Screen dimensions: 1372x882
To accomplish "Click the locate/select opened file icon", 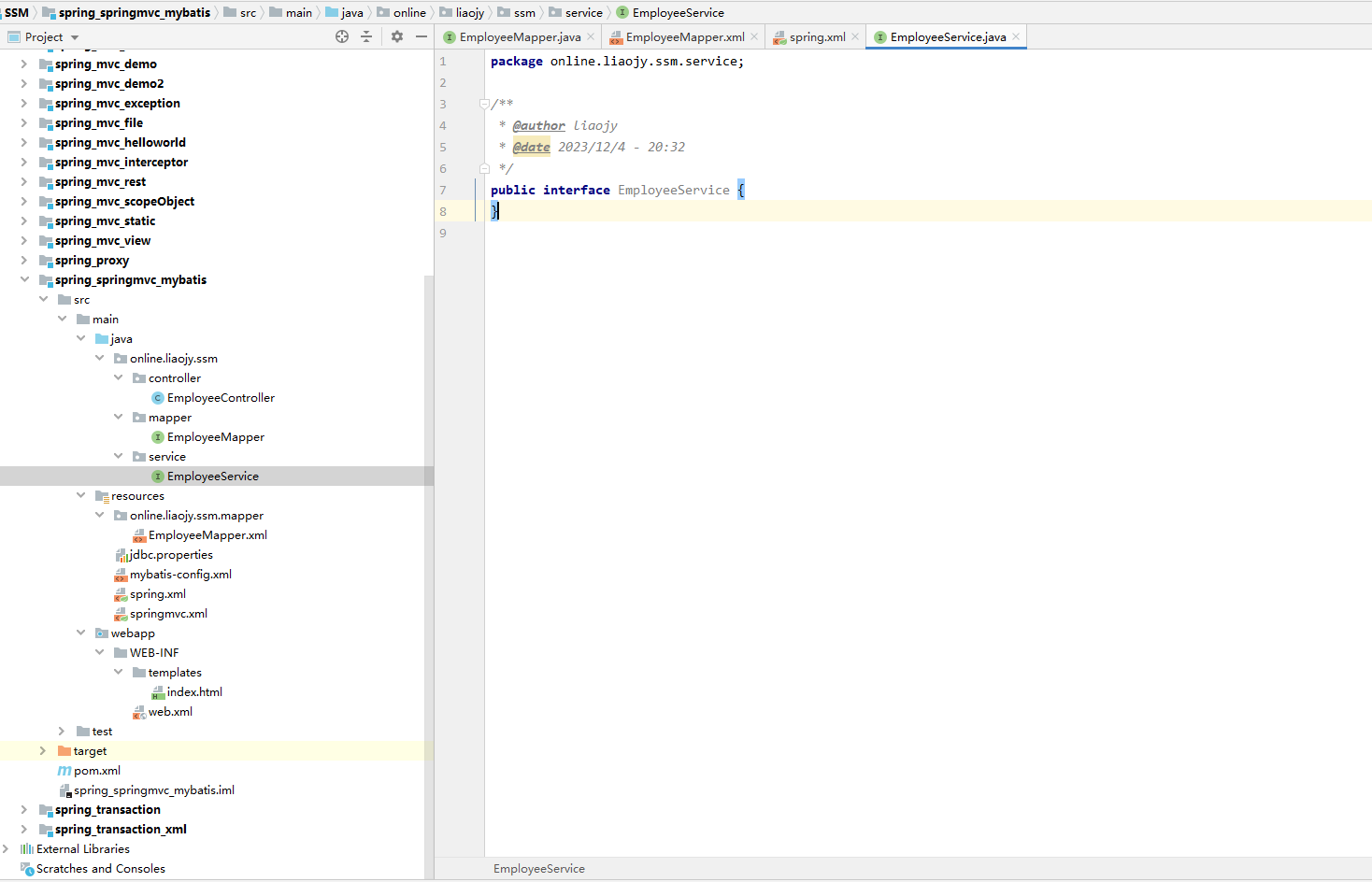I will pos(342,36).
